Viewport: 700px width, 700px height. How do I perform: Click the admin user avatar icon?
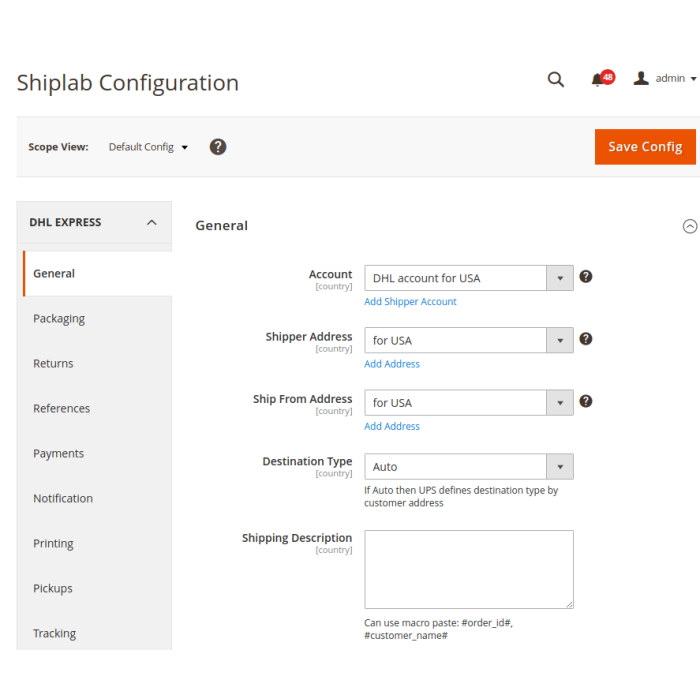(641, 78)
